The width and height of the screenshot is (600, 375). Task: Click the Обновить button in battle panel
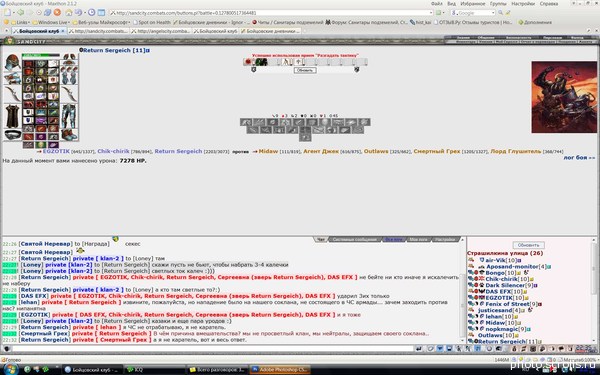pyautogui.click(x=305, y=70)
